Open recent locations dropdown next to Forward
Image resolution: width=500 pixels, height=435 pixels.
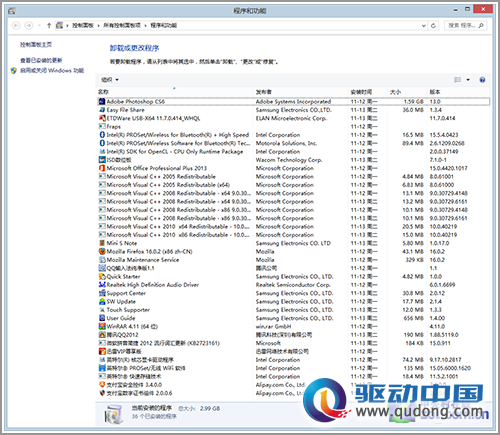[39, 25]
